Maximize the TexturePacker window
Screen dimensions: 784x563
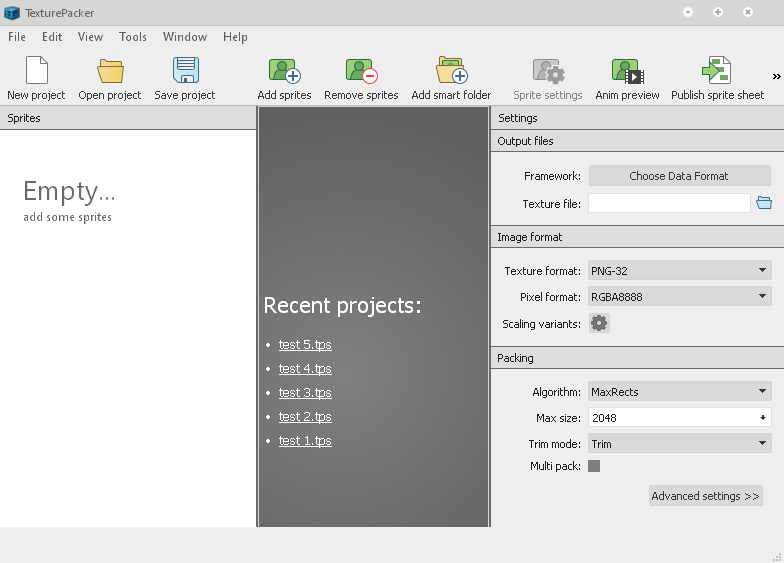click(x=718, y=12)
